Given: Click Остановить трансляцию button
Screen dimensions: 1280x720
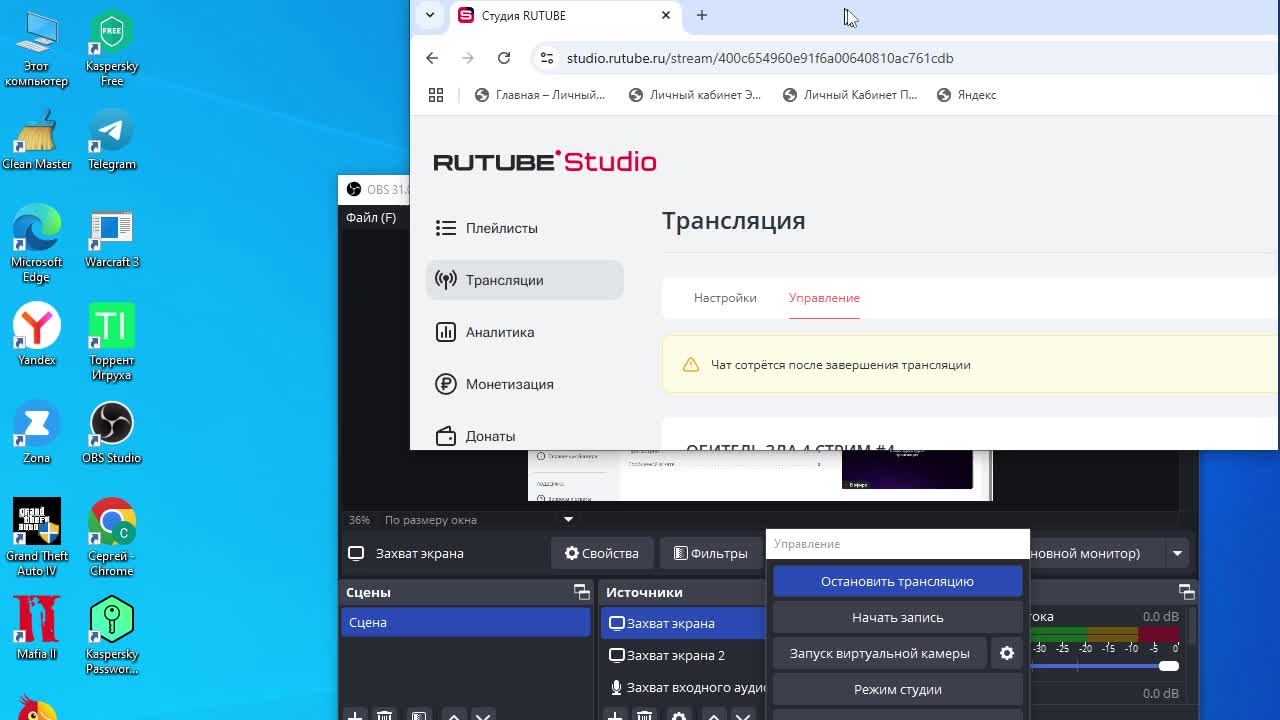Looking at the screenshot, I should [x=897, y=581].
